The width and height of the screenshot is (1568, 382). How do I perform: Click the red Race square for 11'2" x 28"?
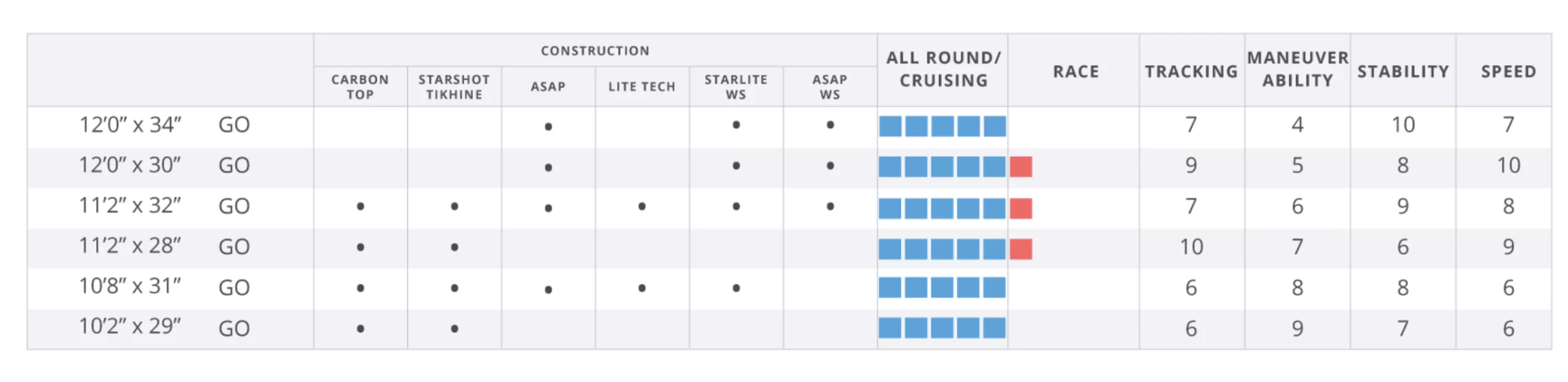[x=1020, y=248]
